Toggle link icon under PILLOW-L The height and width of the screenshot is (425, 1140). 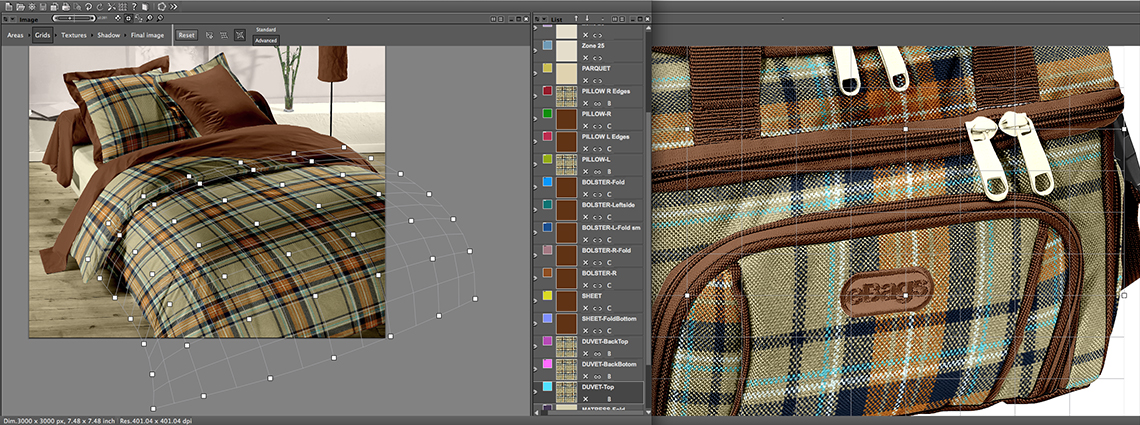coord(598,171)
